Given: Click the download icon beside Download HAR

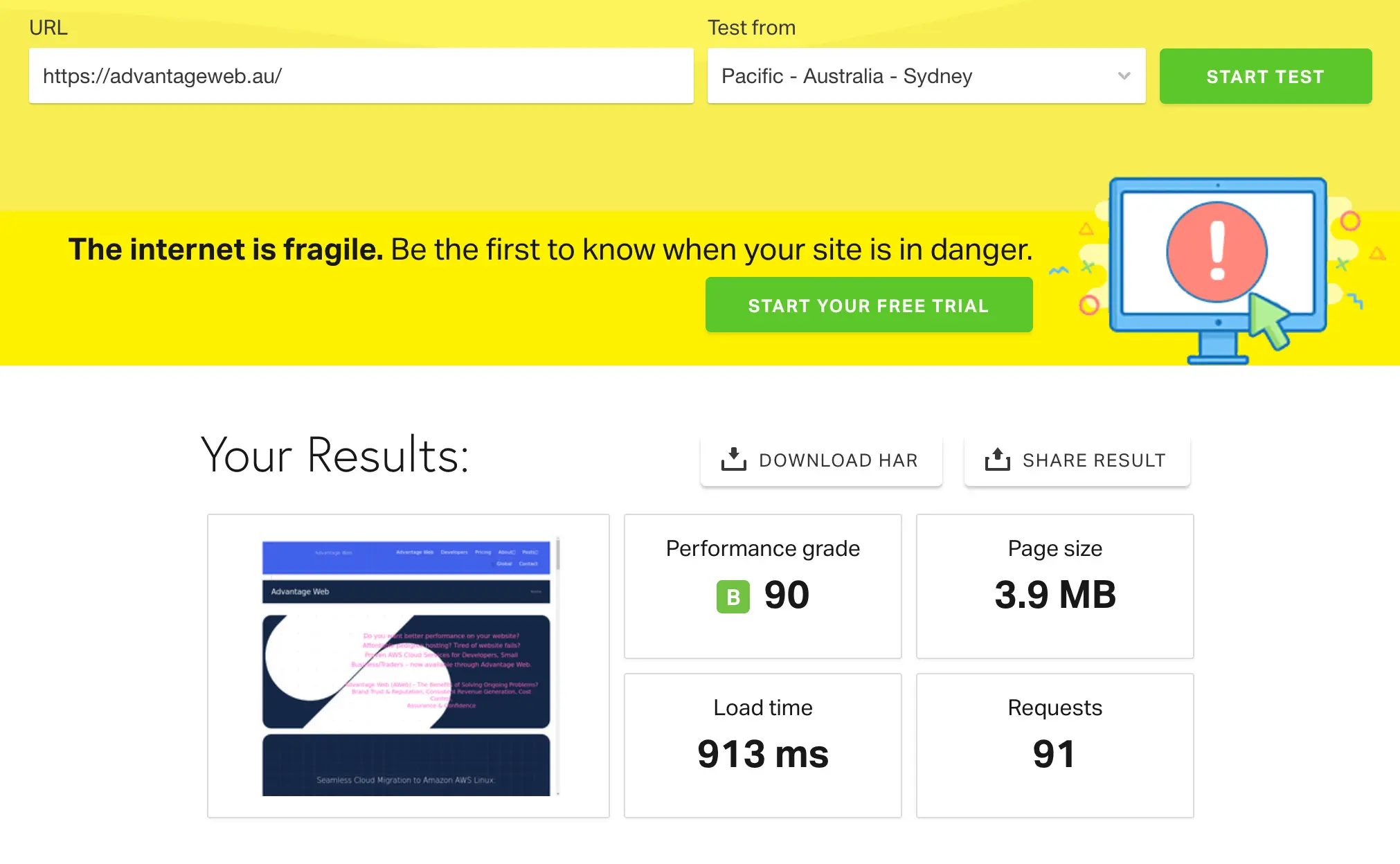Looking at the screenshot, I should point(733,460).
